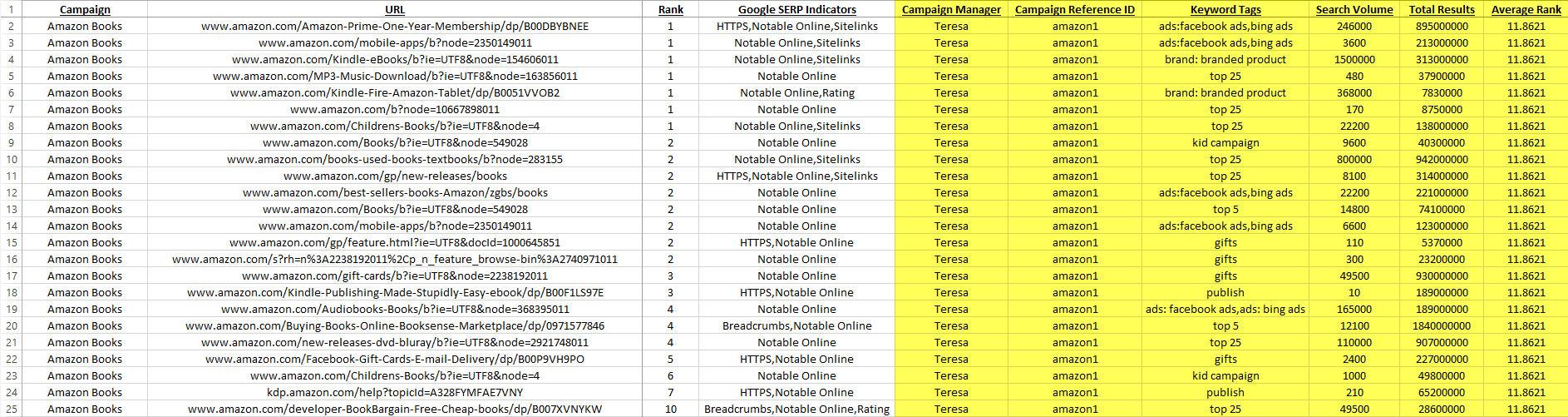Click the b?node=10667898011 URL cell
Image resolution: width=1568 pixels, height=417 pixels.
pyautogui.click(x=395, y=109)
